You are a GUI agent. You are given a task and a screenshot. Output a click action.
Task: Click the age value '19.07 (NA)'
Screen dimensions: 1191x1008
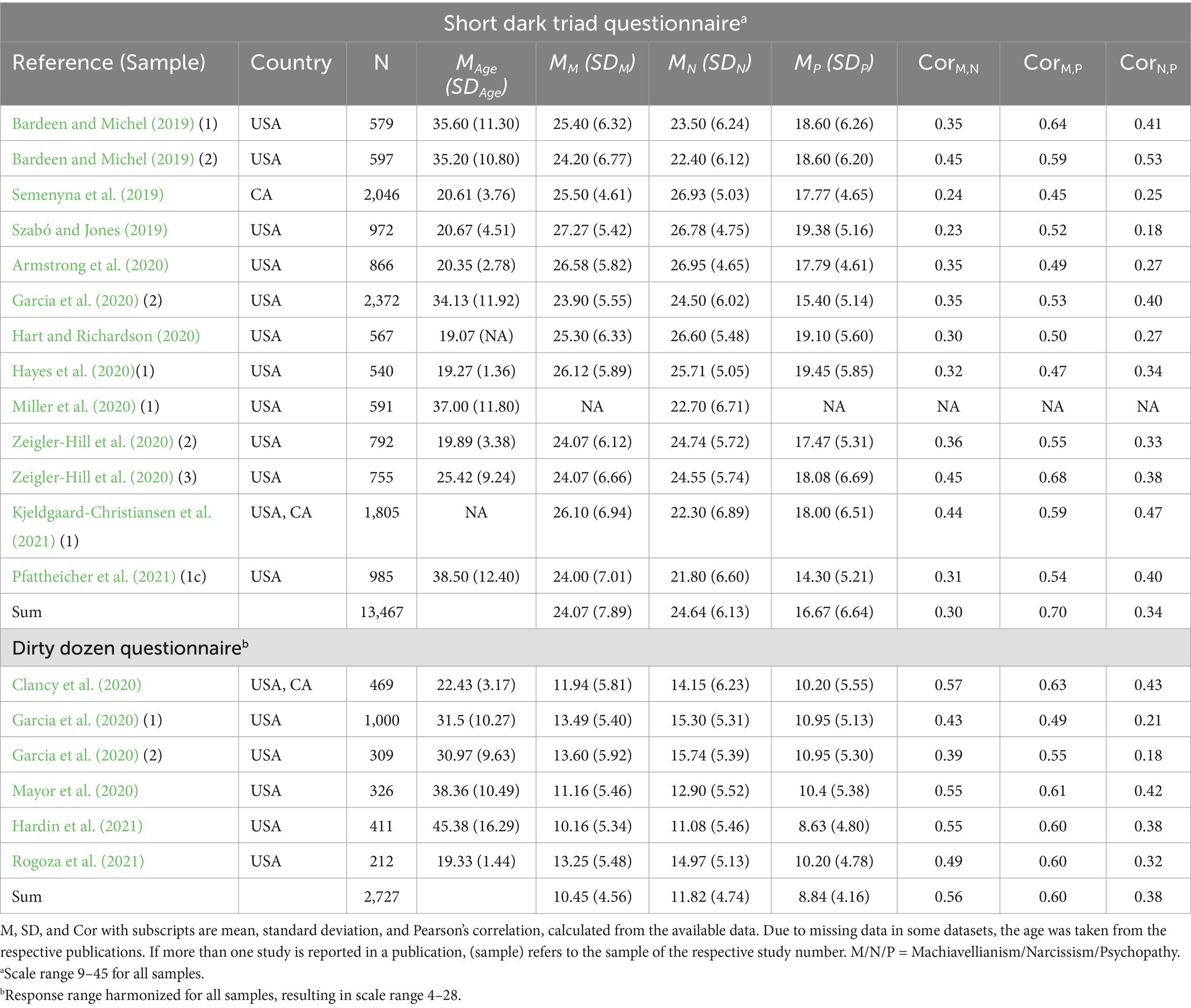pyautogui.click(x=476, y=336)
